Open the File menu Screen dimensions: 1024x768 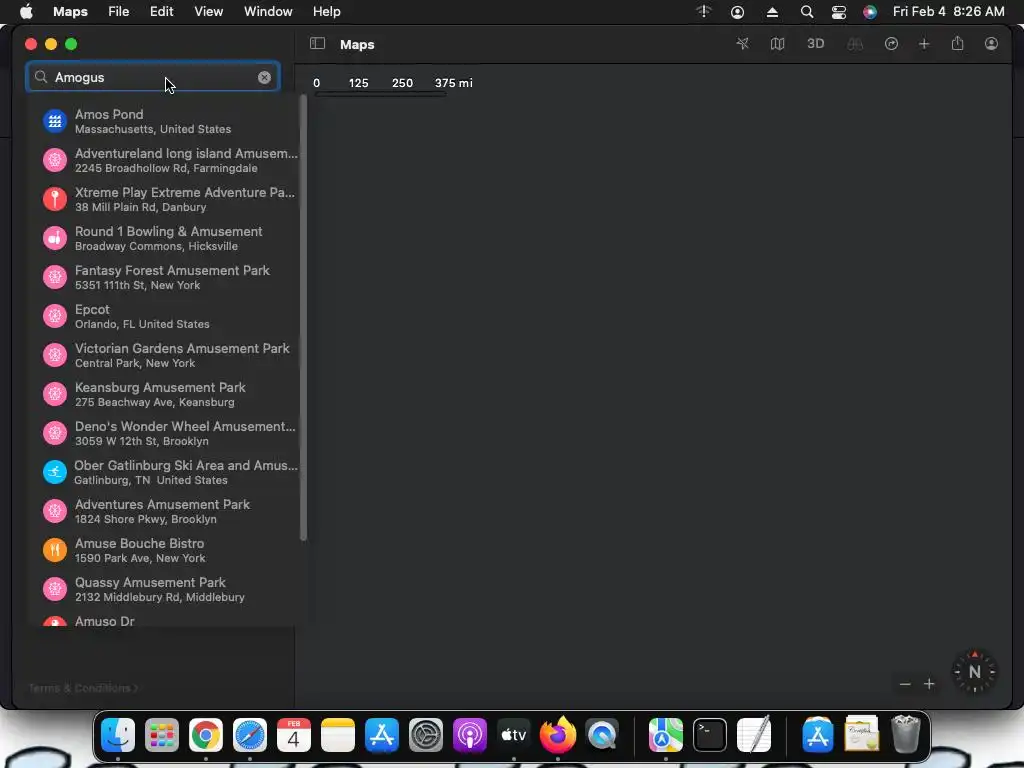click(x=118, y=12)
